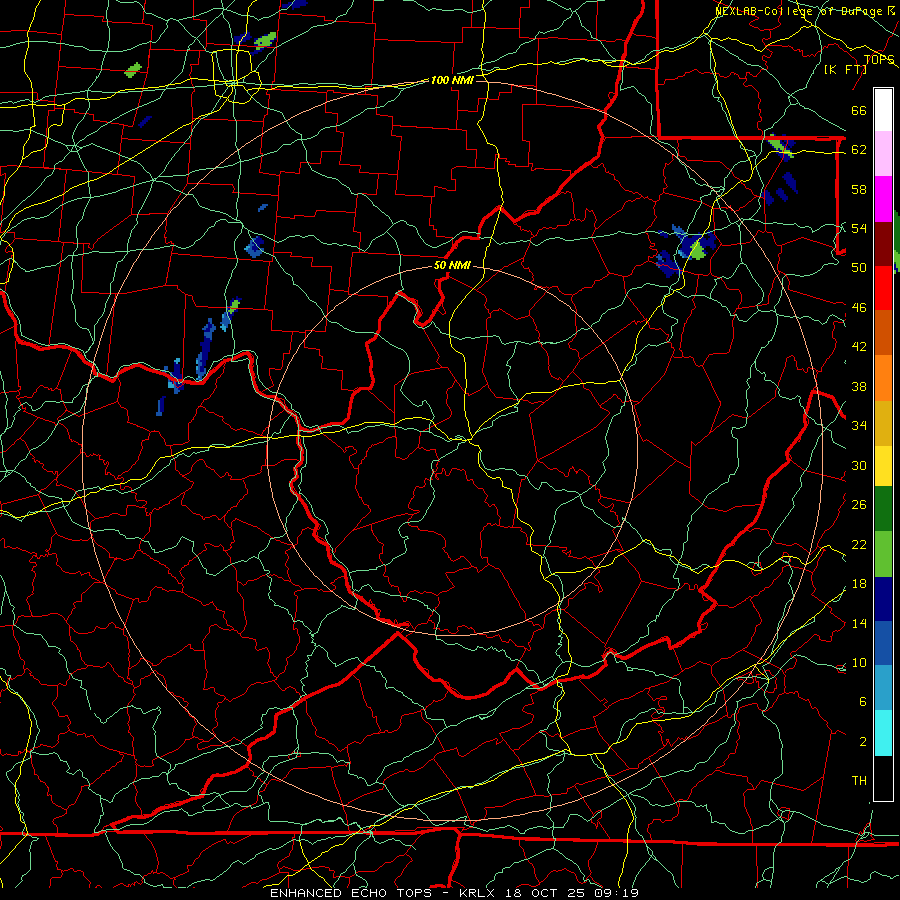The width and height of the screenshot is (900, 900).
Task: Click the 42 value on the legend
Action: click(x=859, y=347)
